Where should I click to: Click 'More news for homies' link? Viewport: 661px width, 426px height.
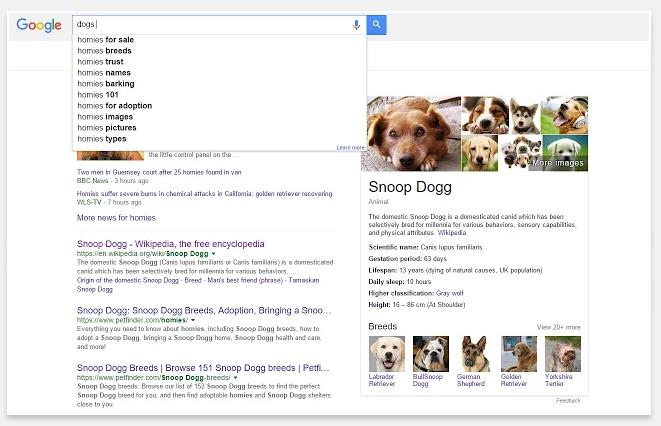pos(116,218)
